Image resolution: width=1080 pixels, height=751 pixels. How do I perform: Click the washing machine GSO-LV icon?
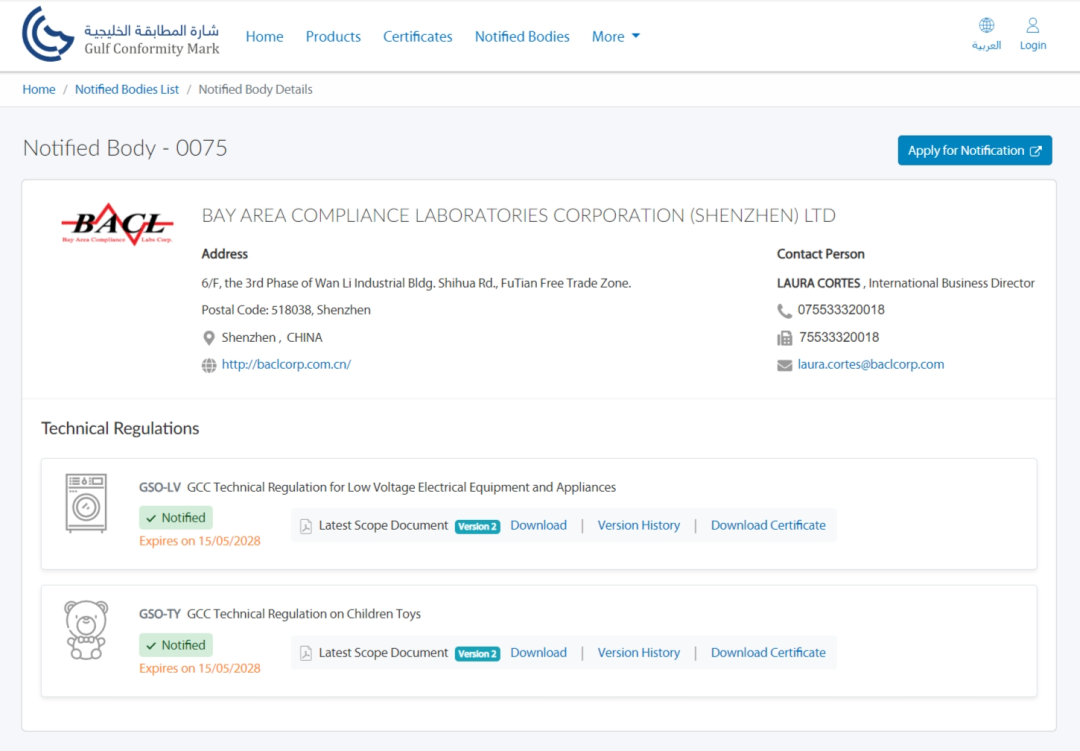coord(86,502)
